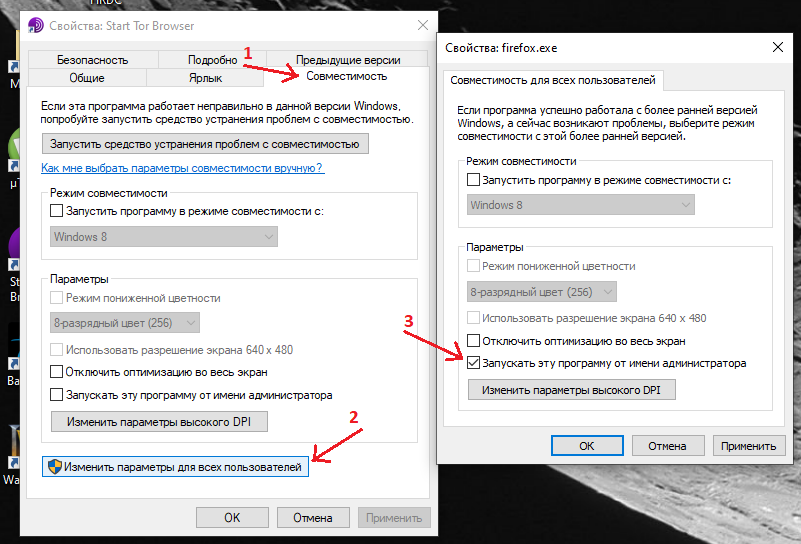Click the Tor Browser icon in title bar
The image size is (801, 544).
tap(36, 25)
